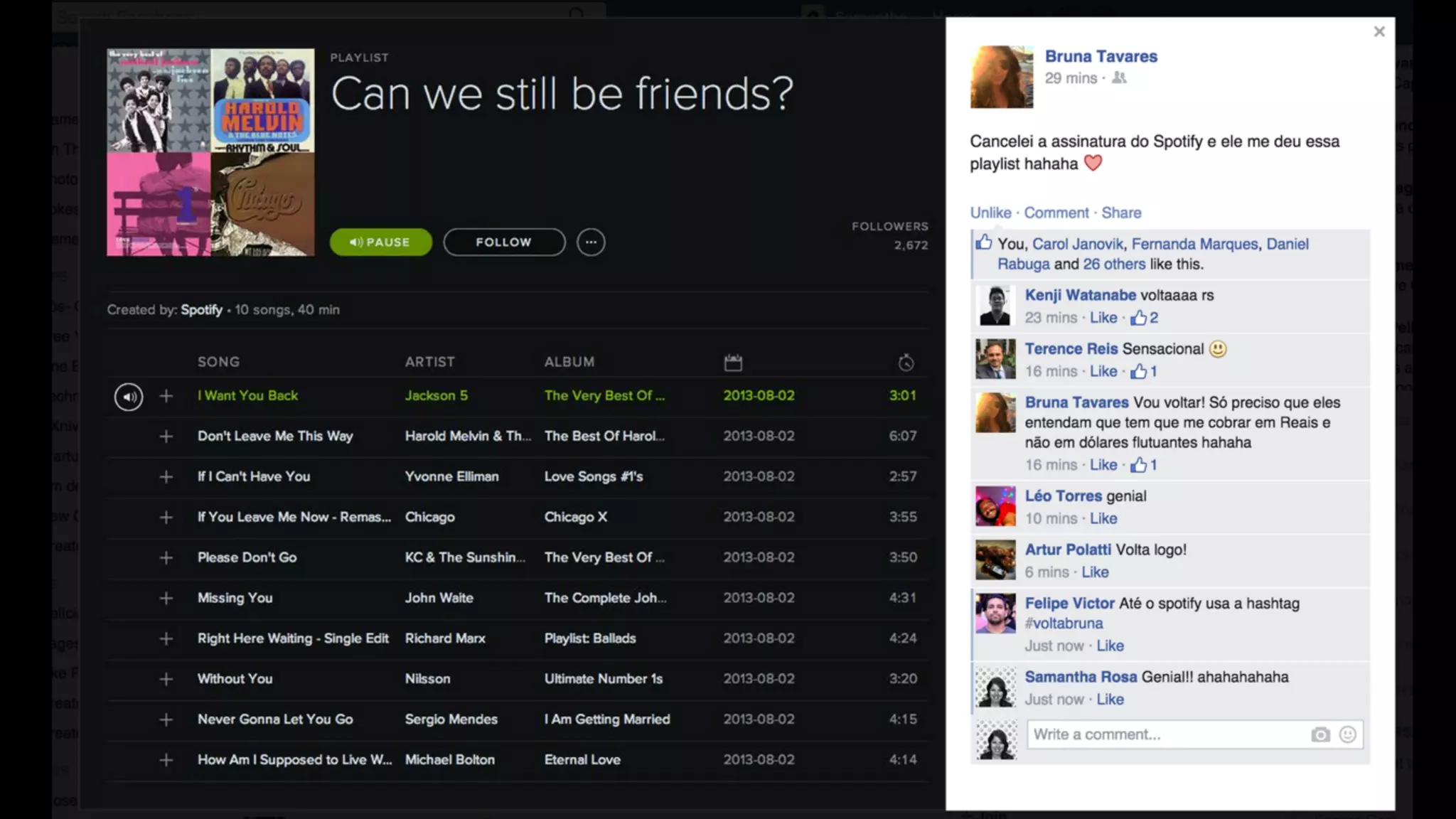Open artist Jackson 5
The height and width of the screenshot is (819, 1456).
click(437, 395)
